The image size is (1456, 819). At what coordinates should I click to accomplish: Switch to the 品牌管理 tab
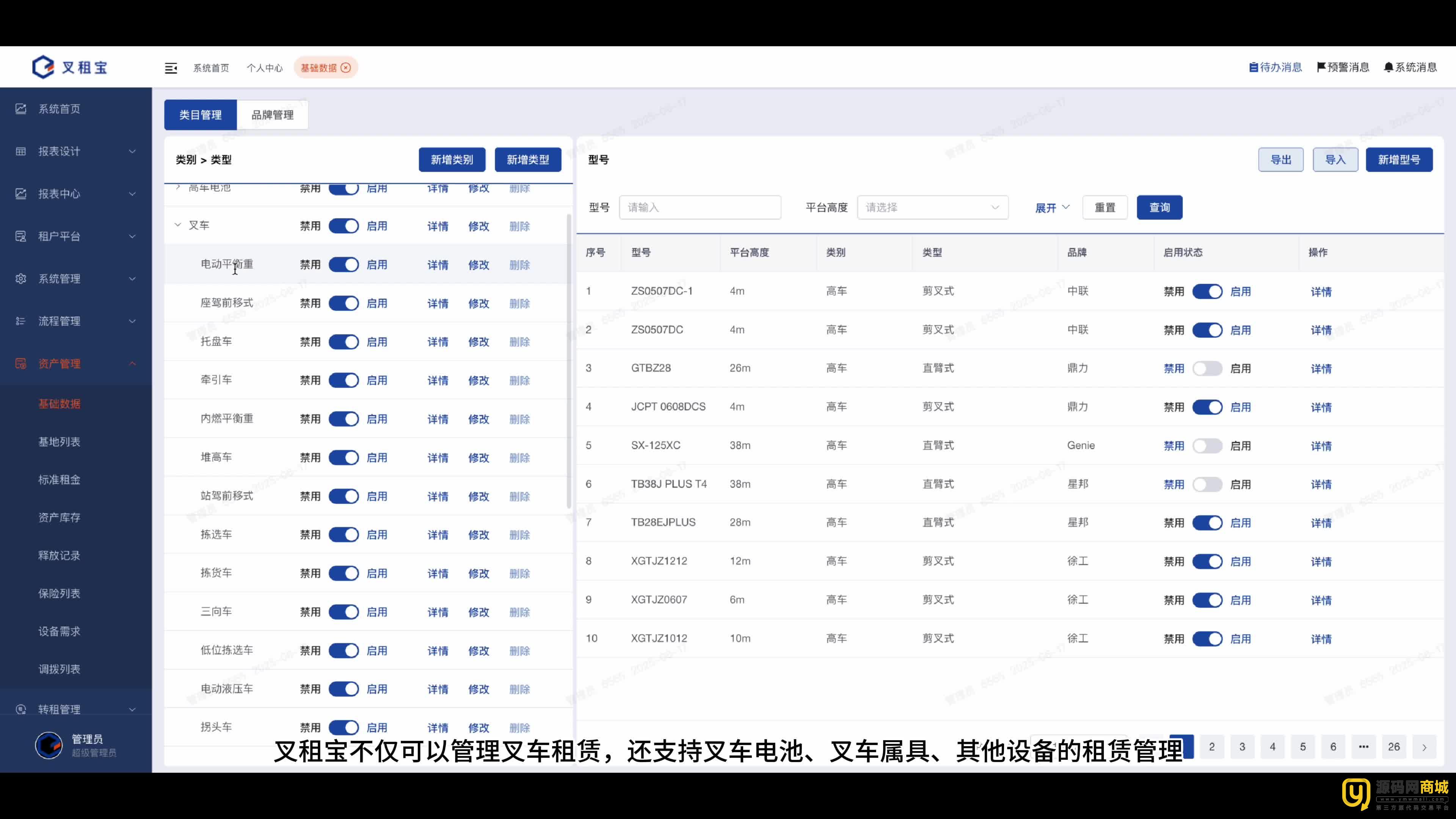pyautogui.click(x=273, y=115)
